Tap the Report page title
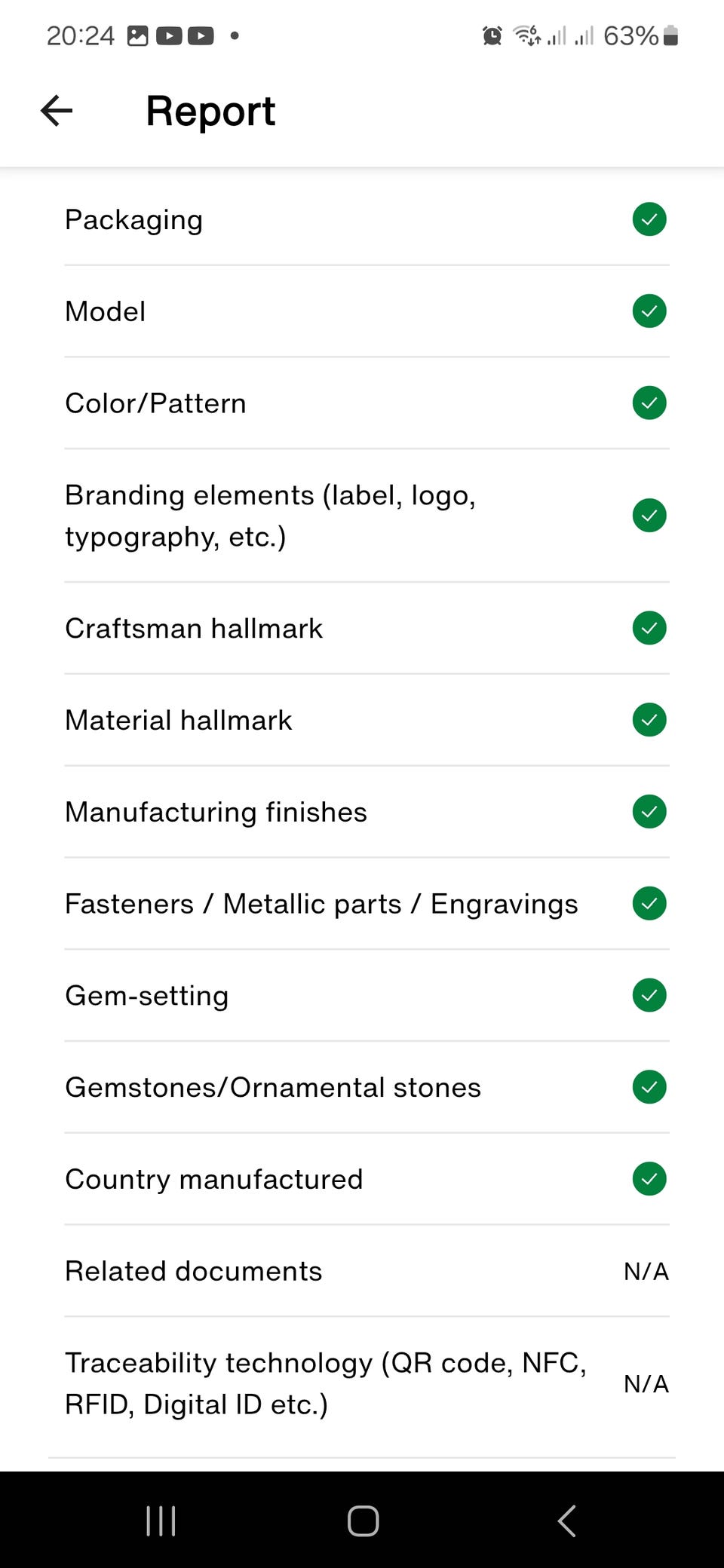The width and height of the screenshot is (724, 1568). click(210, 111)
